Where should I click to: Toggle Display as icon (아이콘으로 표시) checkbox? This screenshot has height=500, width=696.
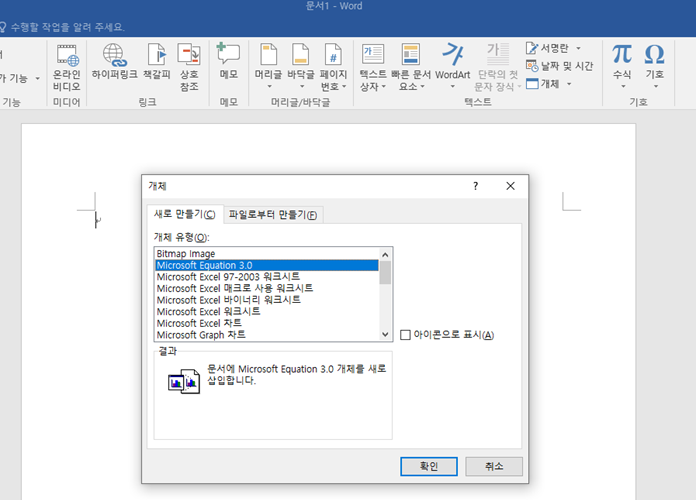pos(405,335)
